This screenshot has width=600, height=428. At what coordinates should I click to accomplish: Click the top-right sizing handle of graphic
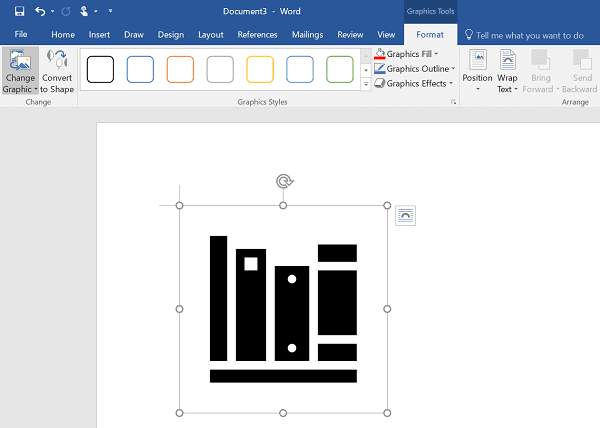click(x=387, y=205)
